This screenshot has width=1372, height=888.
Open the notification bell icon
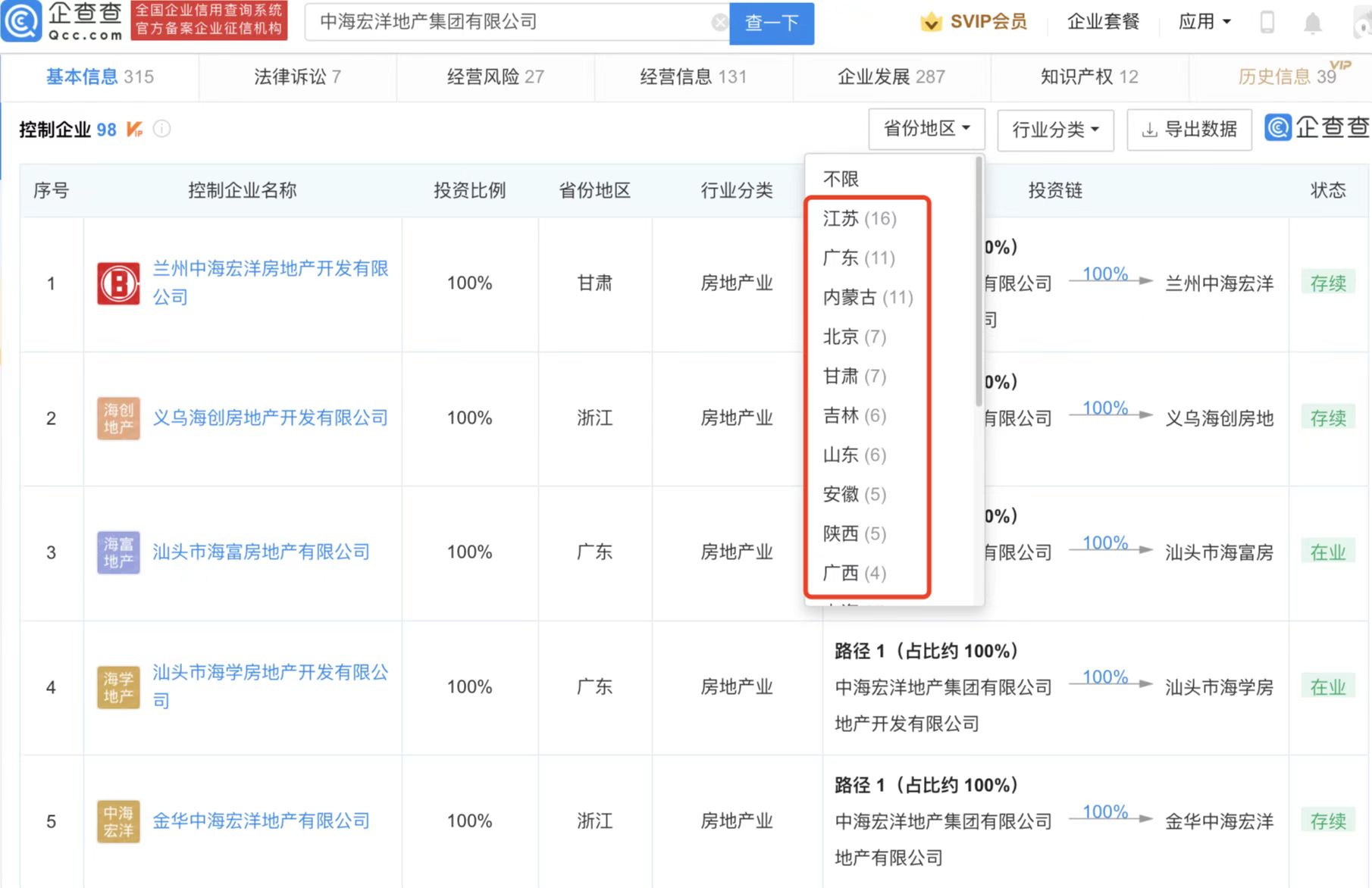[1312, 23]
